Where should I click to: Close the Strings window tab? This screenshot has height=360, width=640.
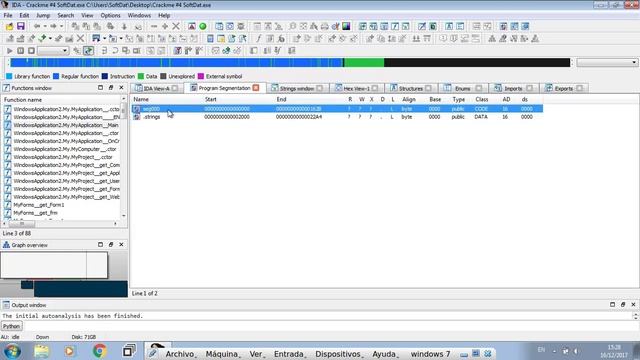pyautogui.click(x=320, y=88)
